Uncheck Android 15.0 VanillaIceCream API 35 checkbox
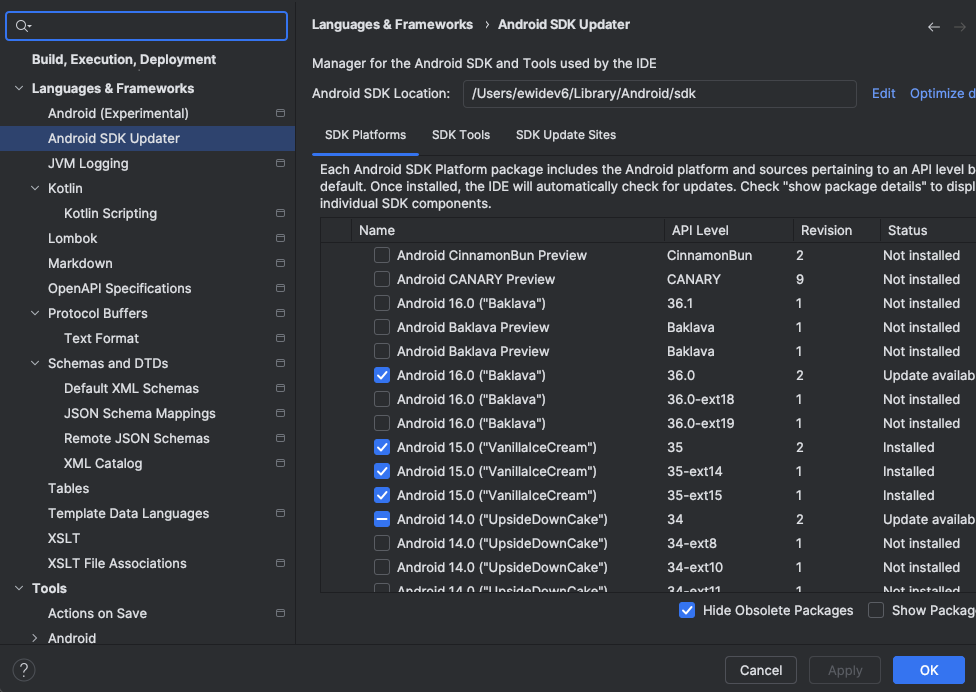976x692 pixels. (x=382, y=447)
